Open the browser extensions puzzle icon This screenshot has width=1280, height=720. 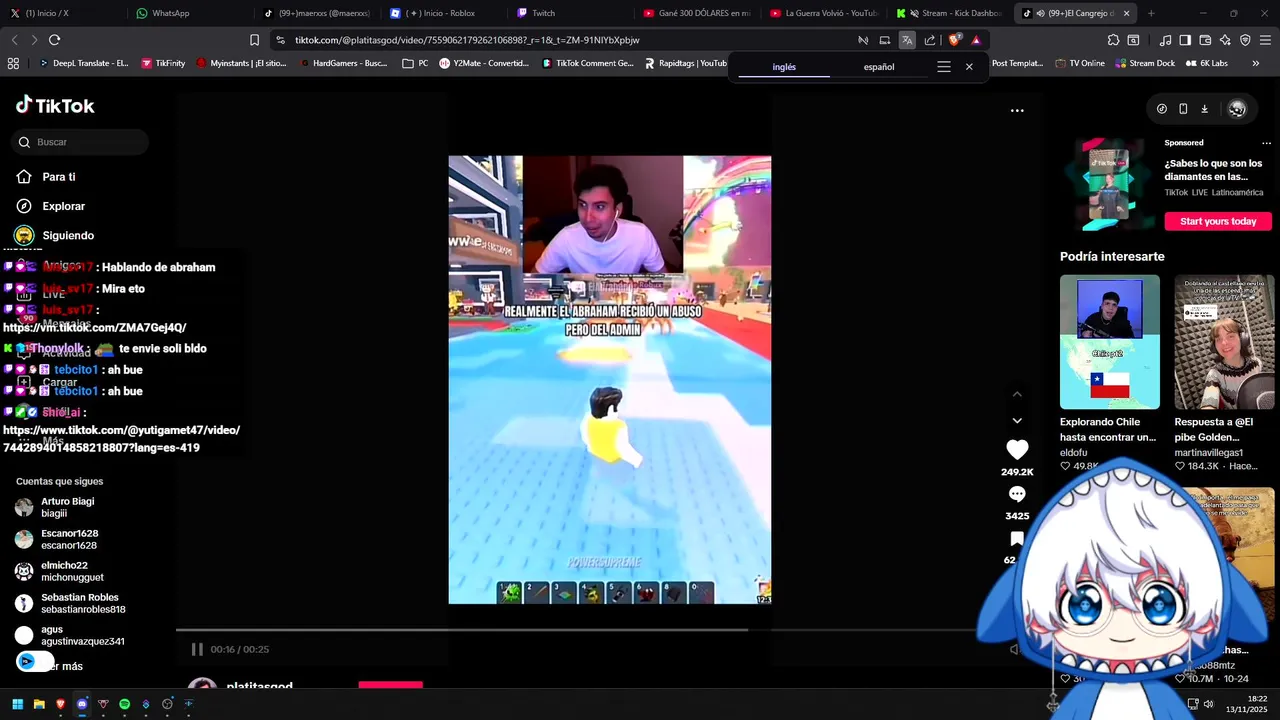(1113, 40)
